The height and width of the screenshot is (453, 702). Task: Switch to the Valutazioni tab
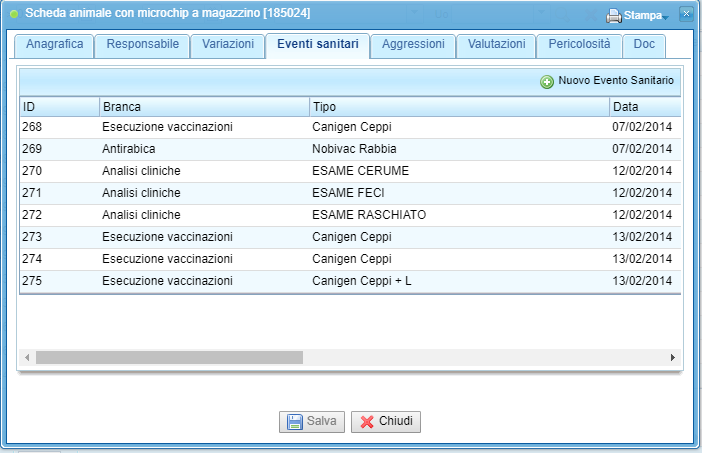click(496, 45)
